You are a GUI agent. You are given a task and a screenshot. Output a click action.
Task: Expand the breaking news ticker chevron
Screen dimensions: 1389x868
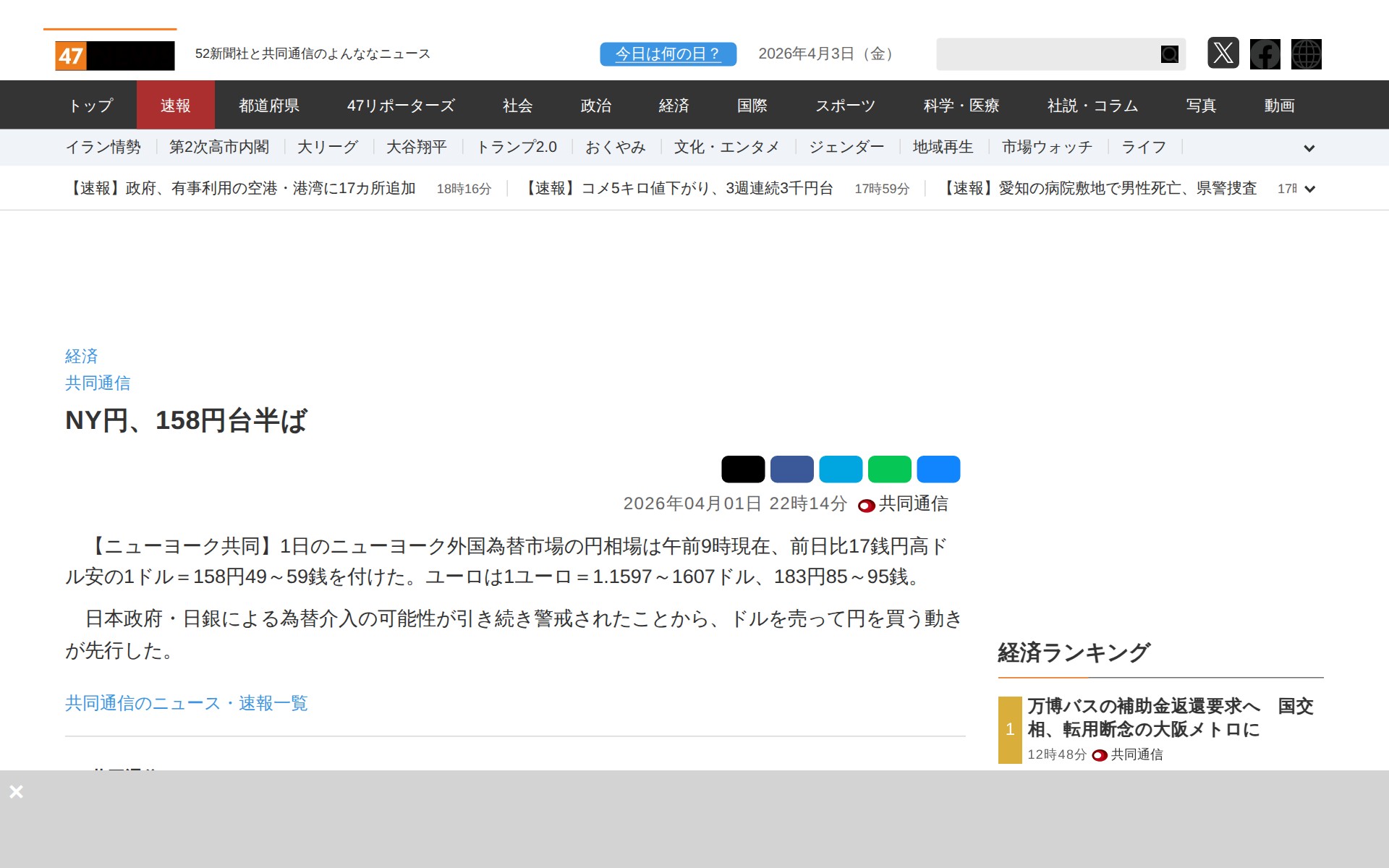tap(1309, 189)
